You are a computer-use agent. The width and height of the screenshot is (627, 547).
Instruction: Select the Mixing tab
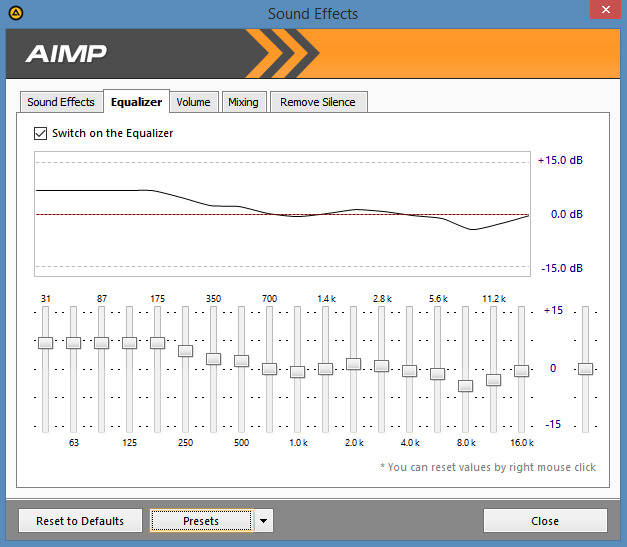[242, 102]
